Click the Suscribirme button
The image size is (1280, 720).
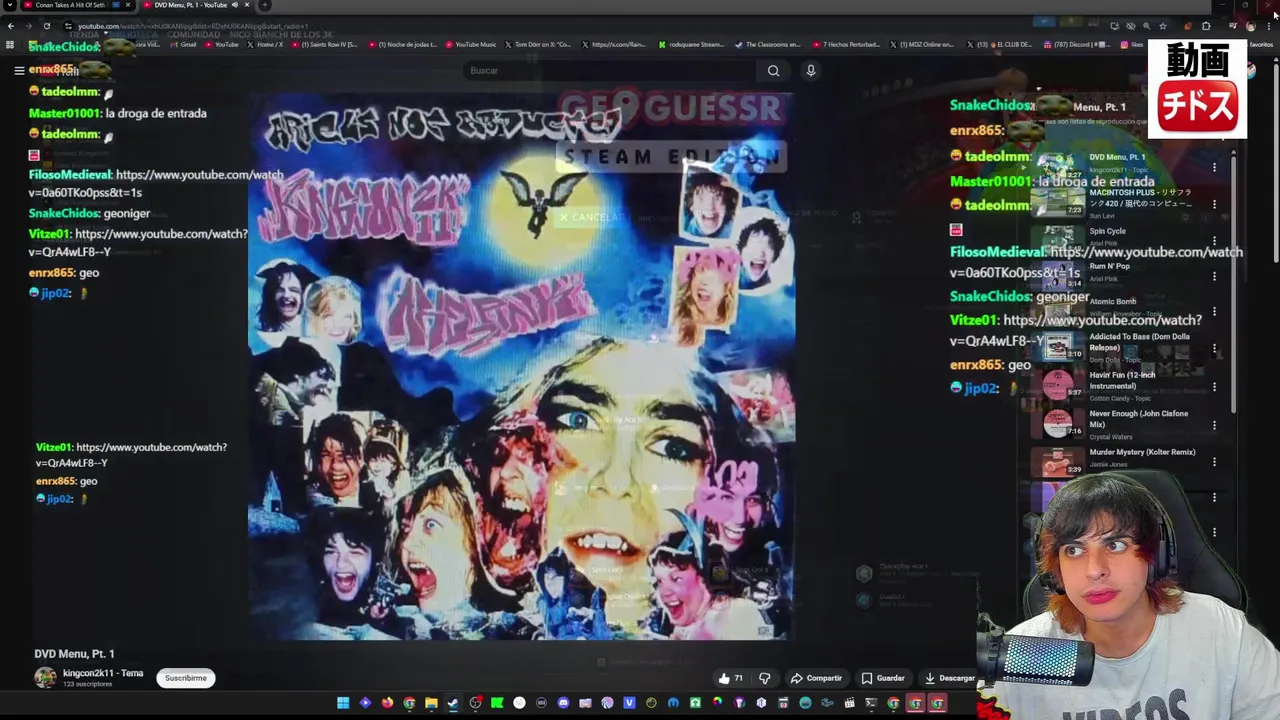(186, 678)
